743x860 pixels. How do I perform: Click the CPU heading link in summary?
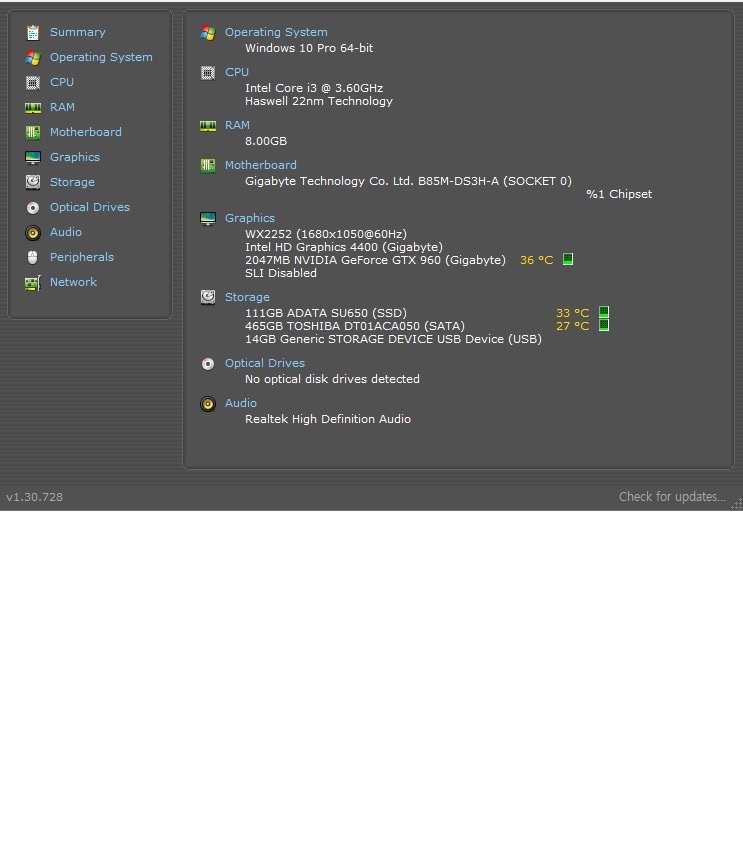pyautogui.click(x=237, y=72)
